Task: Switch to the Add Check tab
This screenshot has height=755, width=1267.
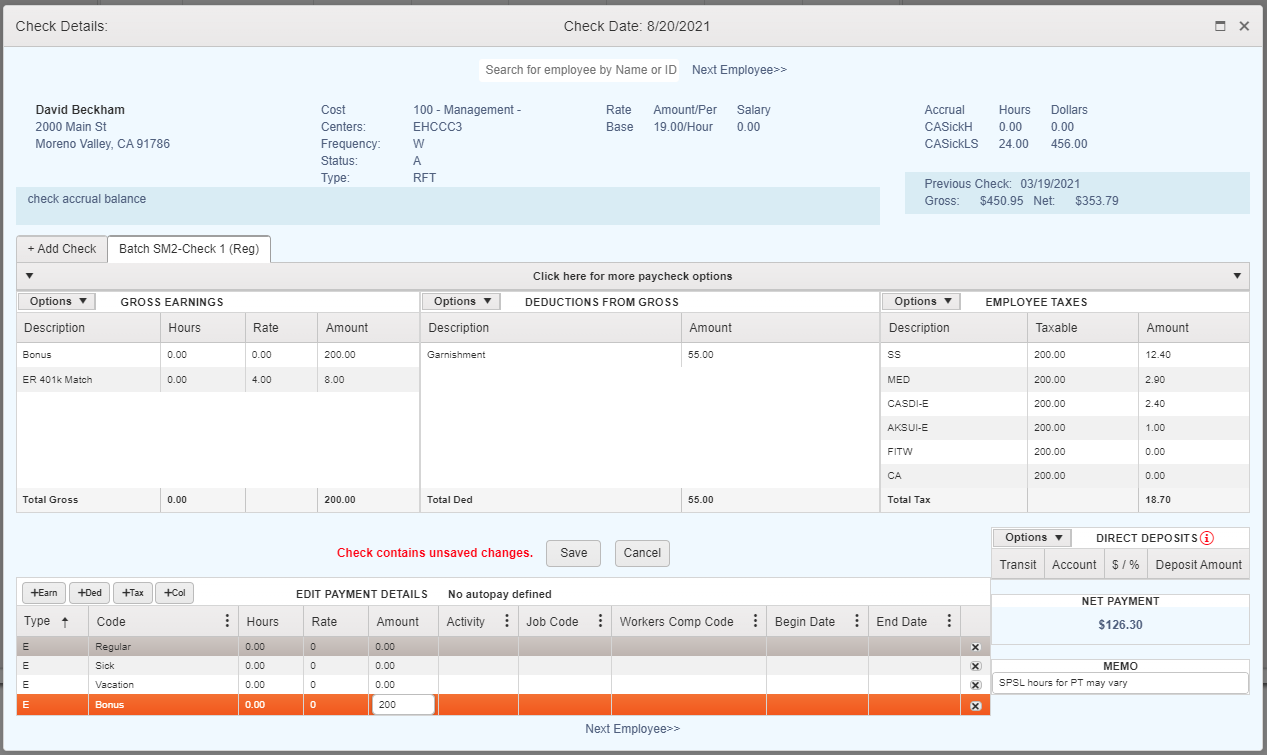Action: tap(61, 249)
